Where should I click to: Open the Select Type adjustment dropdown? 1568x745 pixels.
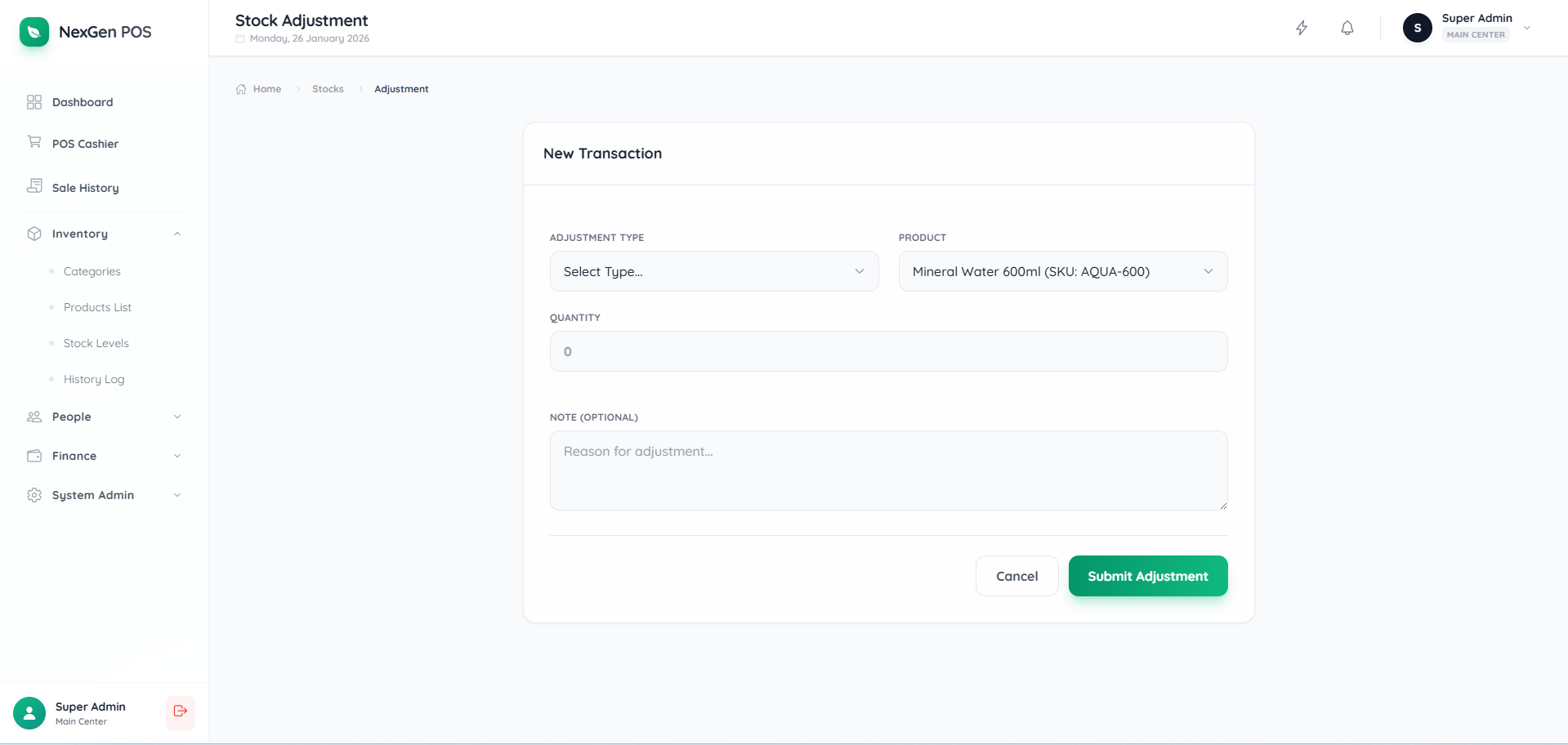[x=713, y=271]
